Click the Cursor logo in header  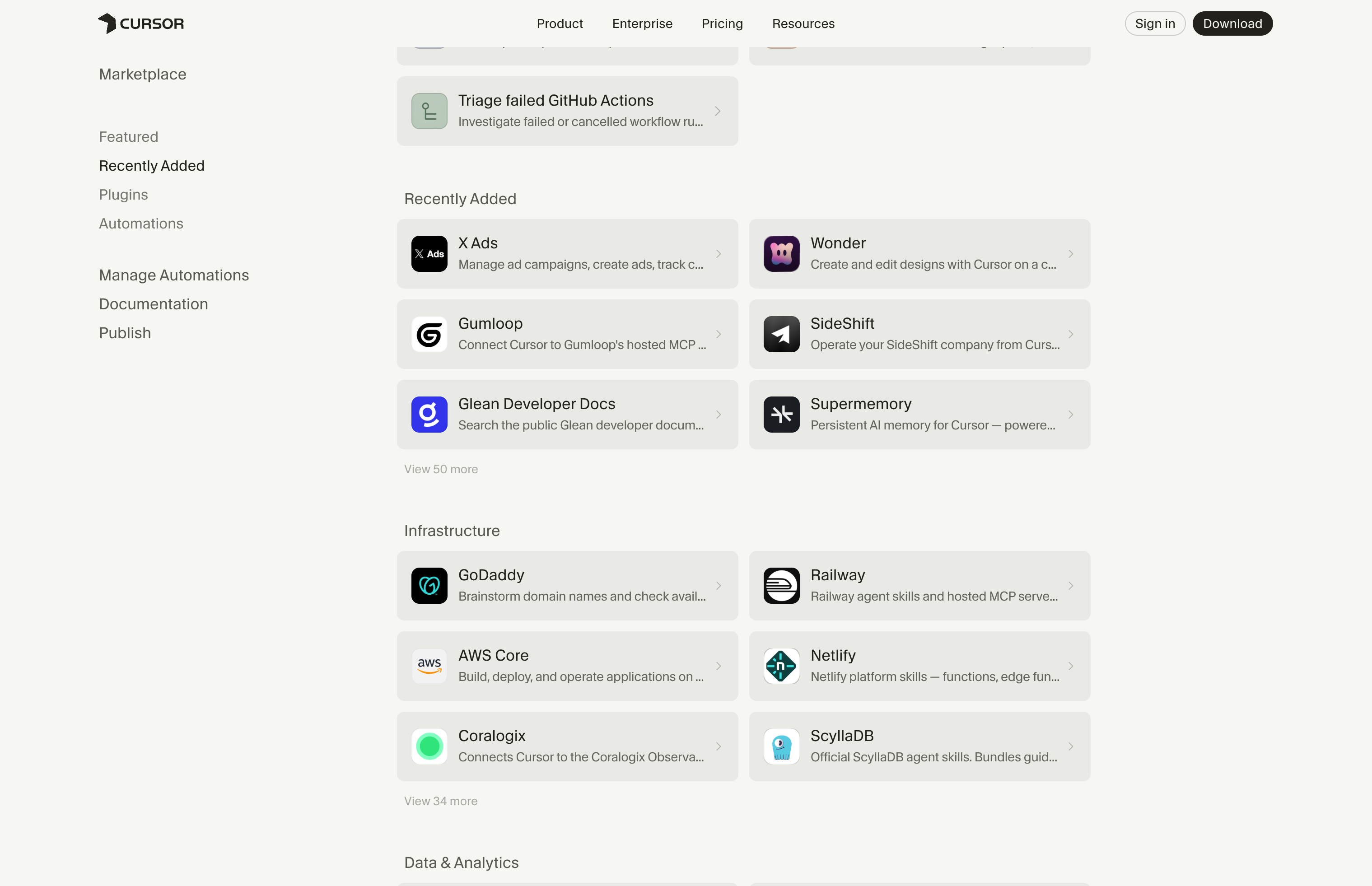pyautogui.click(x=141, y=23)
